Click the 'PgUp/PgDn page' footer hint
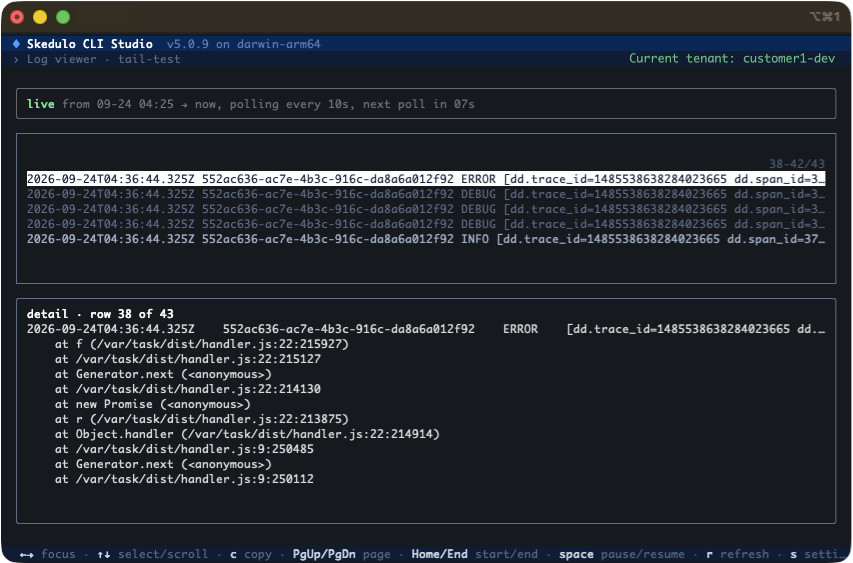This screenshot has width=853, height=563. [342, 554]
